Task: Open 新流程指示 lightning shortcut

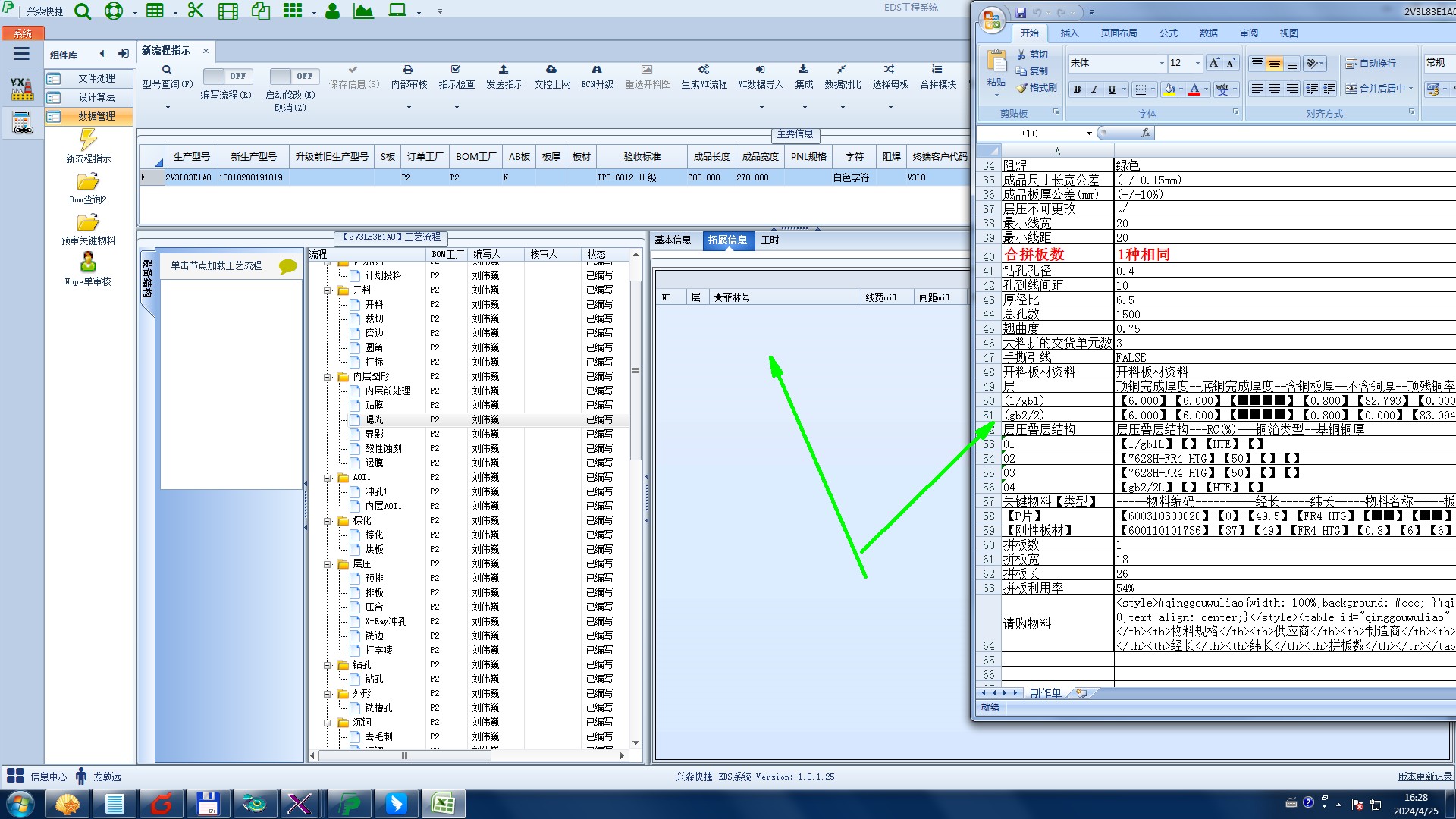Action: pyautogui.click(x=88, y=146)
